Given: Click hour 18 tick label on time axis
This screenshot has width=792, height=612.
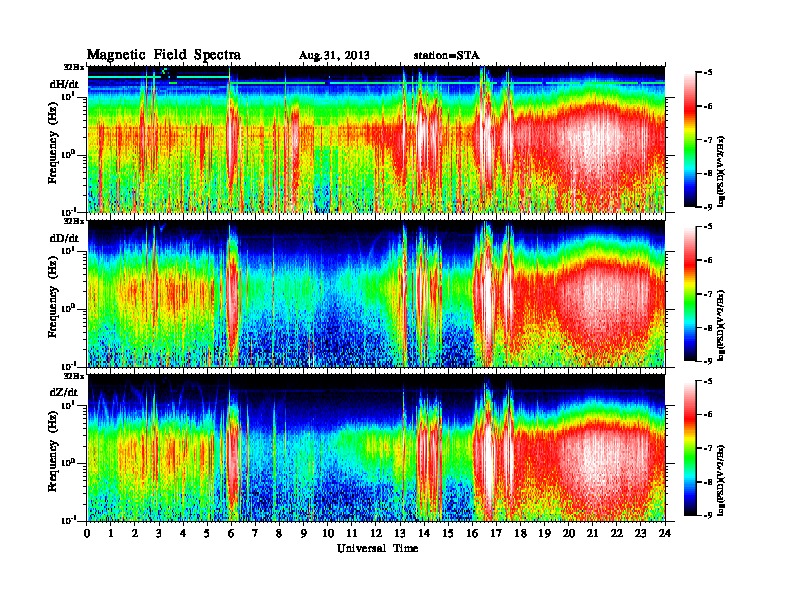Looking at the screenshot, I should point(520,533).
